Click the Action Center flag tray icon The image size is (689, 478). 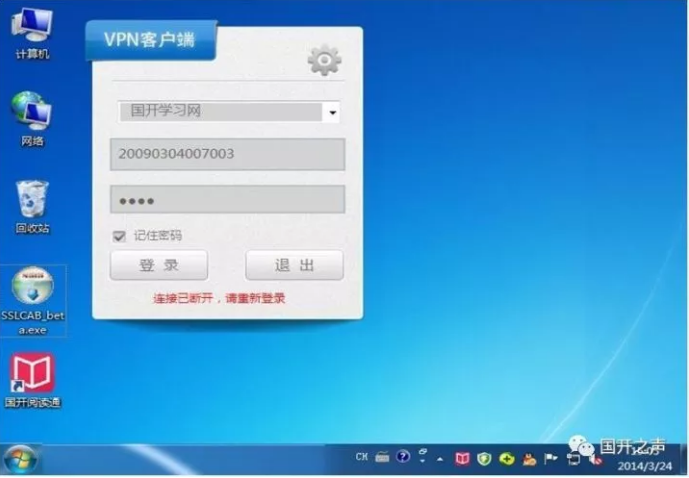(x=551, y=458)
